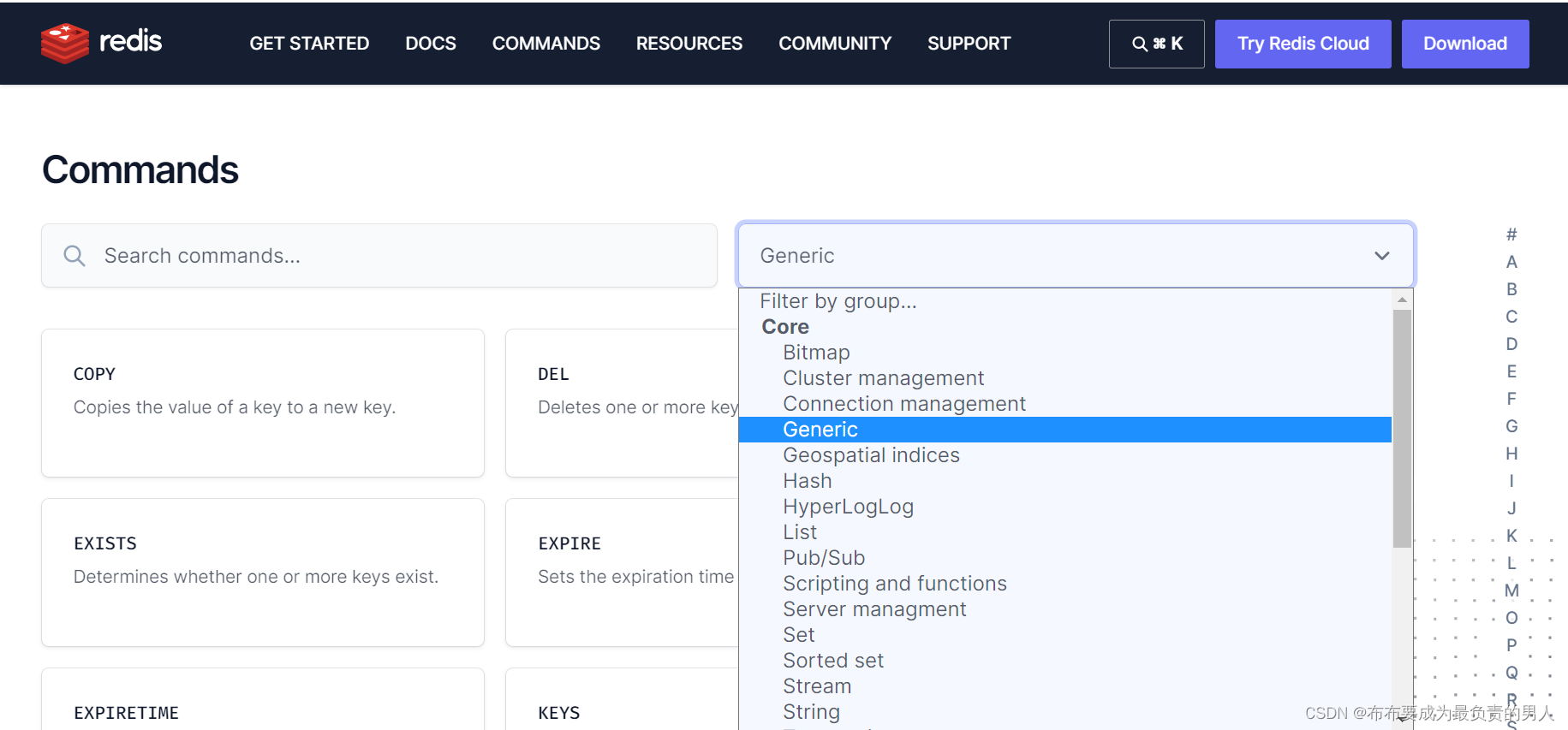Choose Server managment group
This screenshot has height=730, width=1568.
[1065, 609]
